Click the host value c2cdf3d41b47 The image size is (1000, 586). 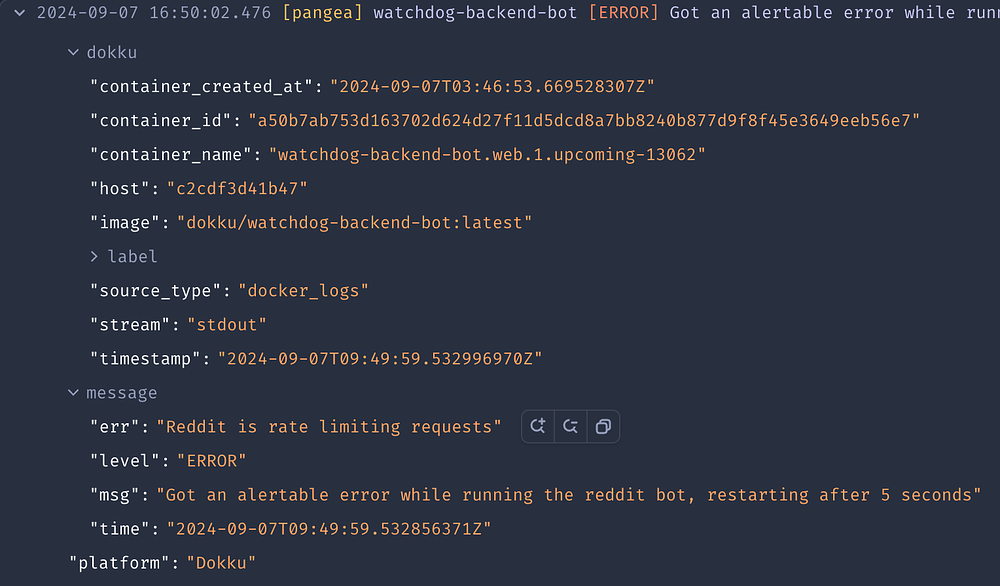point(237,189)
